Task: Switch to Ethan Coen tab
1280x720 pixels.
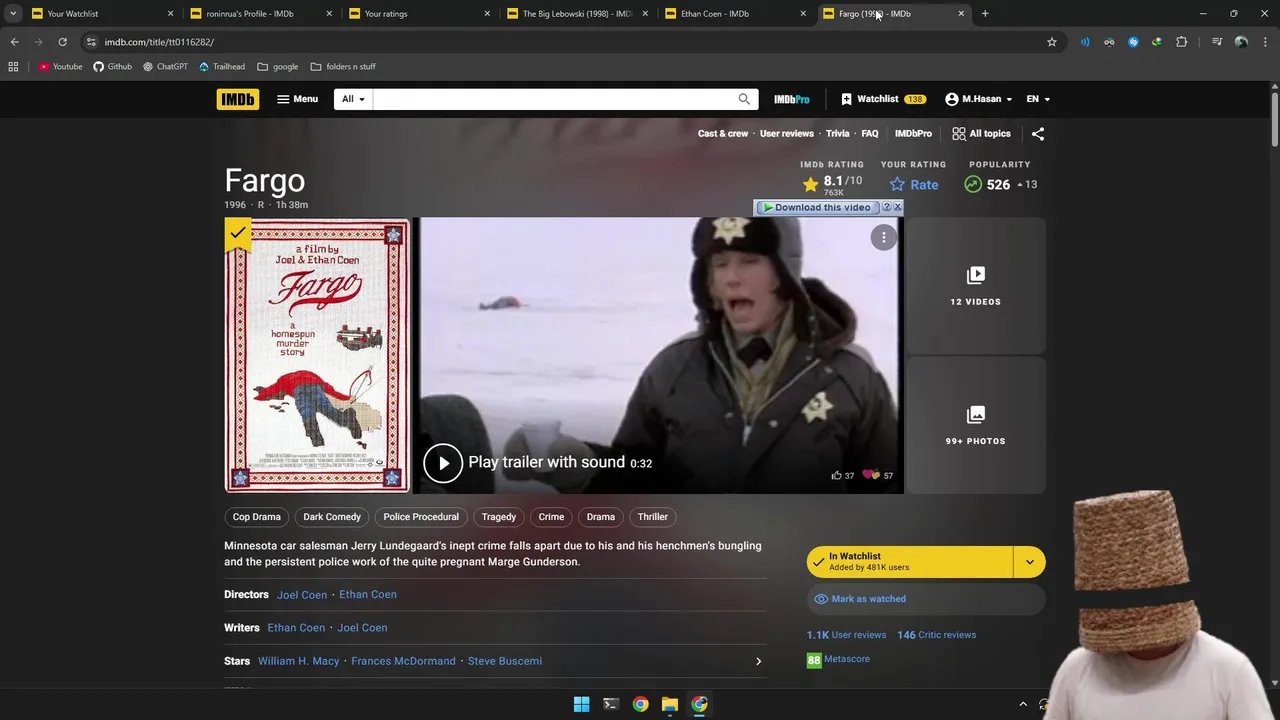Action: [734, 14]
